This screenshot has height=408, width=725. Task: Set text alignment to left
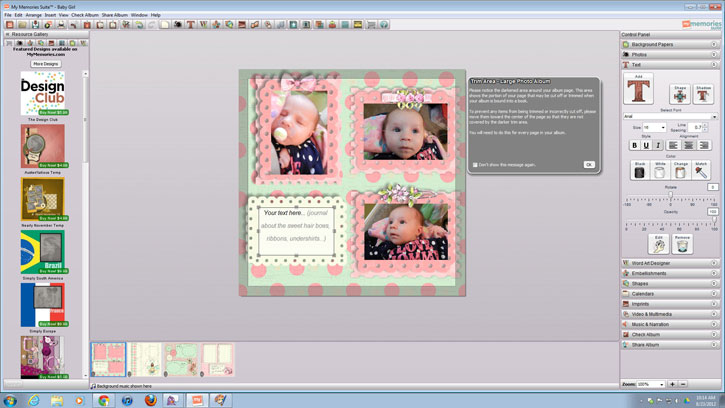pyautogui.click(x=673, y=145)
